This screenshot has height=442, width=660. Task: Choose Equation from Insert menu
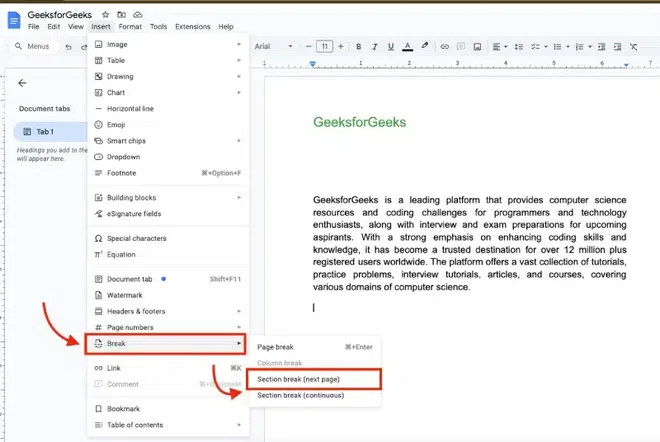tap(168, 254)
